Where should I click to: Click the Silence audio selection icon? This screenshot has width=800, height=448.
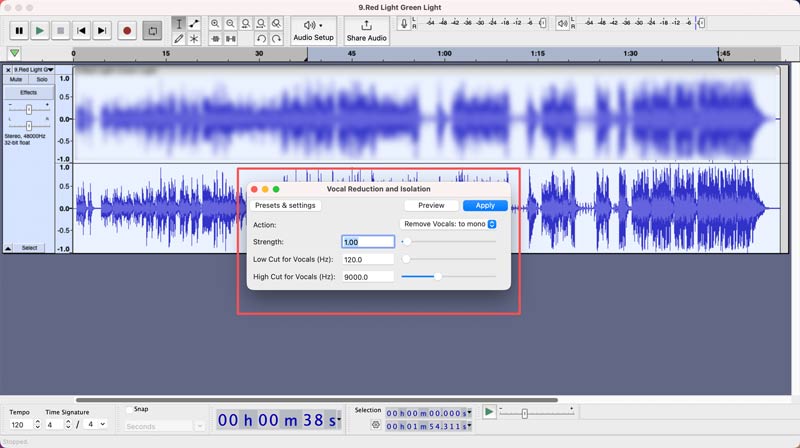231,39
